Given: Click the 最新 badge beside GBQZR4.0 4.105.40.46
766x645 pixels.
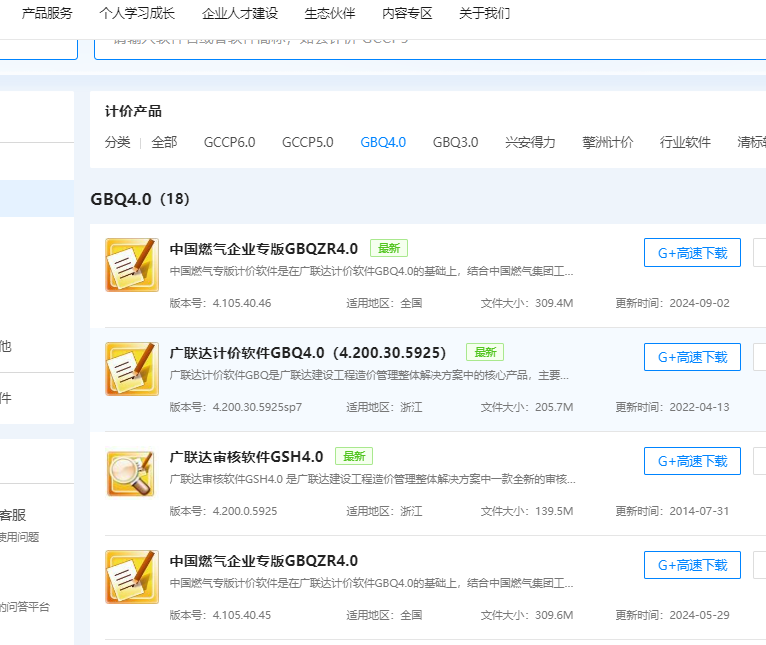Looking at the screenshot, I should 389,248.
